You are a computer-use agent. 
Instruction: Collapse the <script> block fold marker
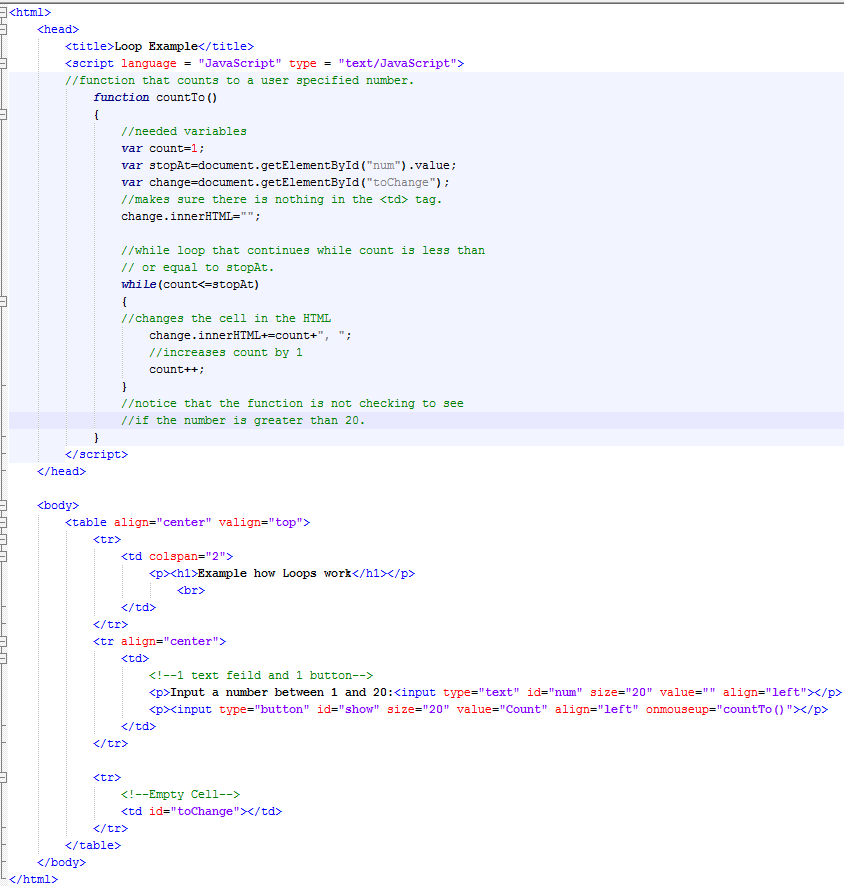point(3,63)
